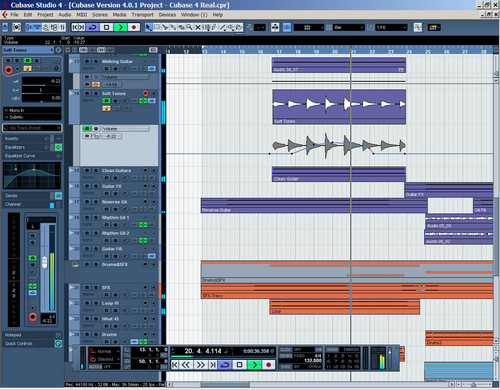
Task: Select the Mono In input routing
Action: tap(32, 110)
